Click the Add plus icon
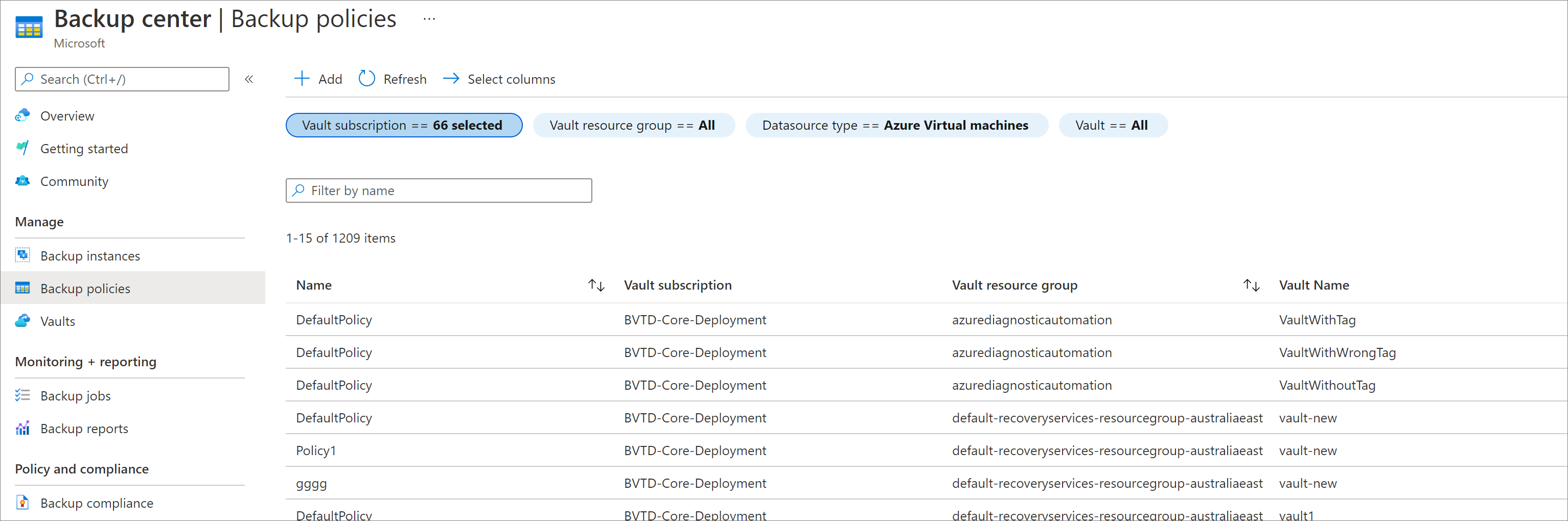The image size is (1568, 521). (x=302, y=79)
